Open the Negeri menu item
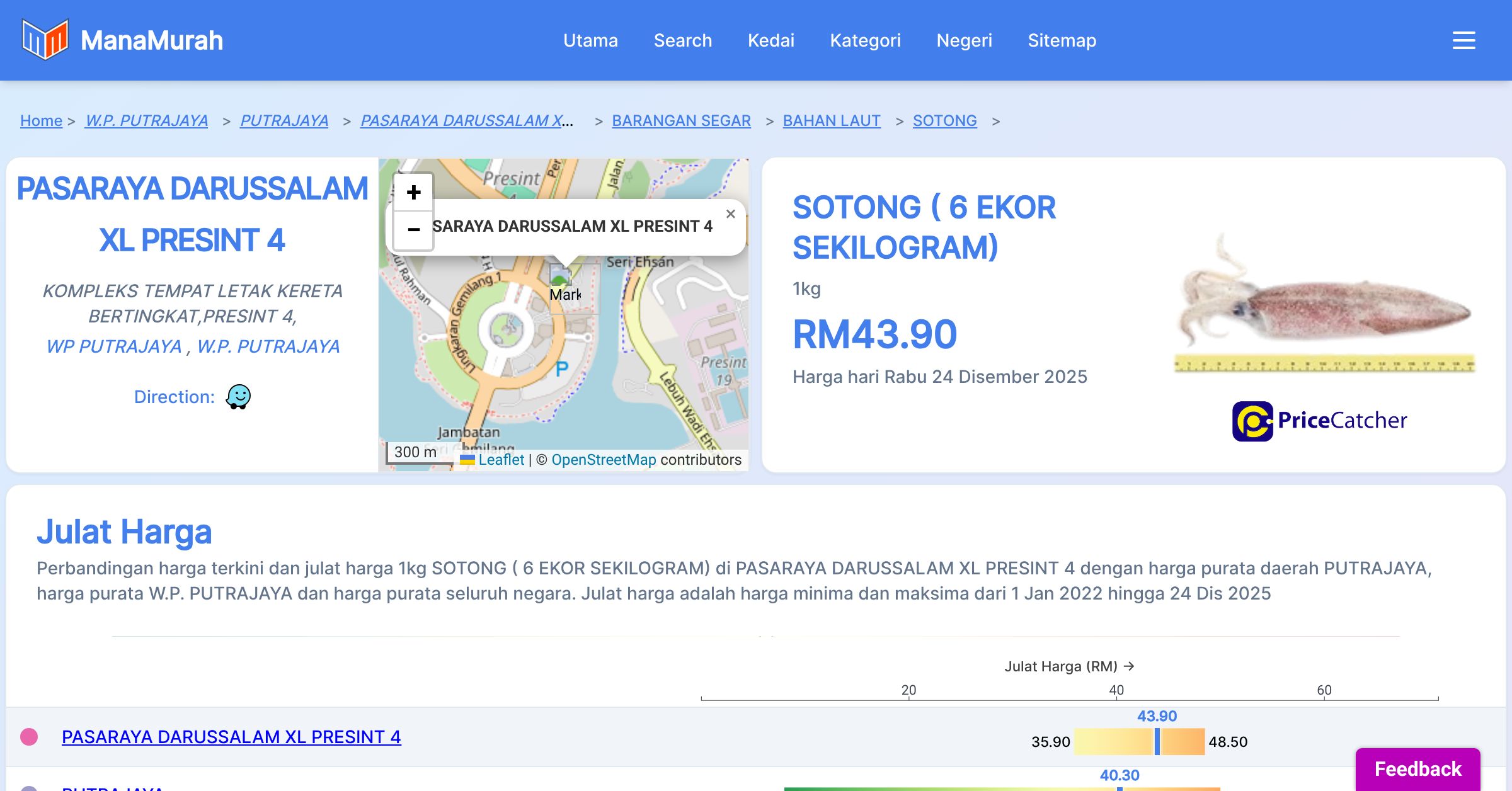This screenshot has height=791, width=1512. (964, 40)
